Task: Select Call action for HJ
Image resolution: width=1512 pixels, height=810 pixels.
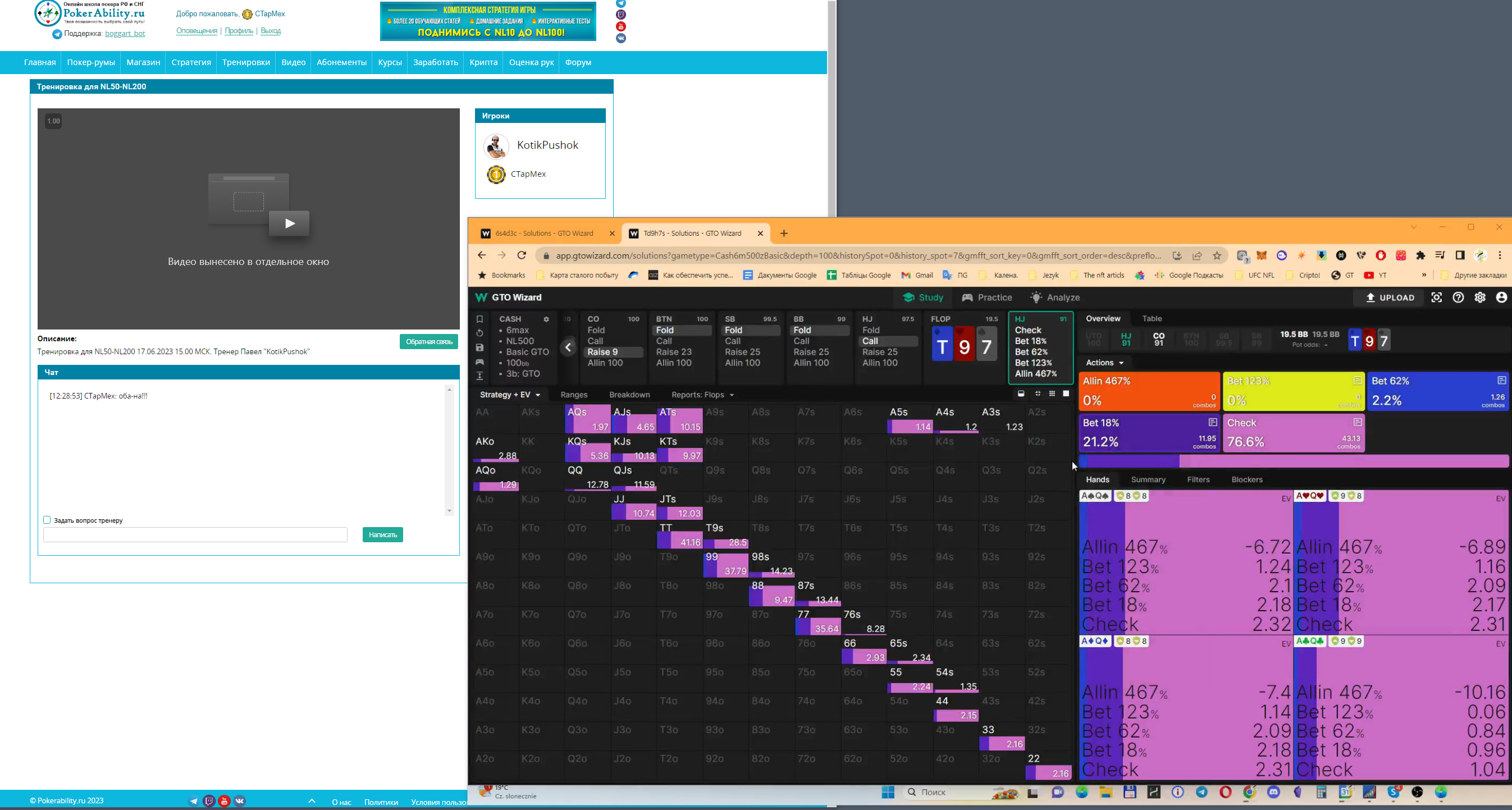Action: (888, 341)
